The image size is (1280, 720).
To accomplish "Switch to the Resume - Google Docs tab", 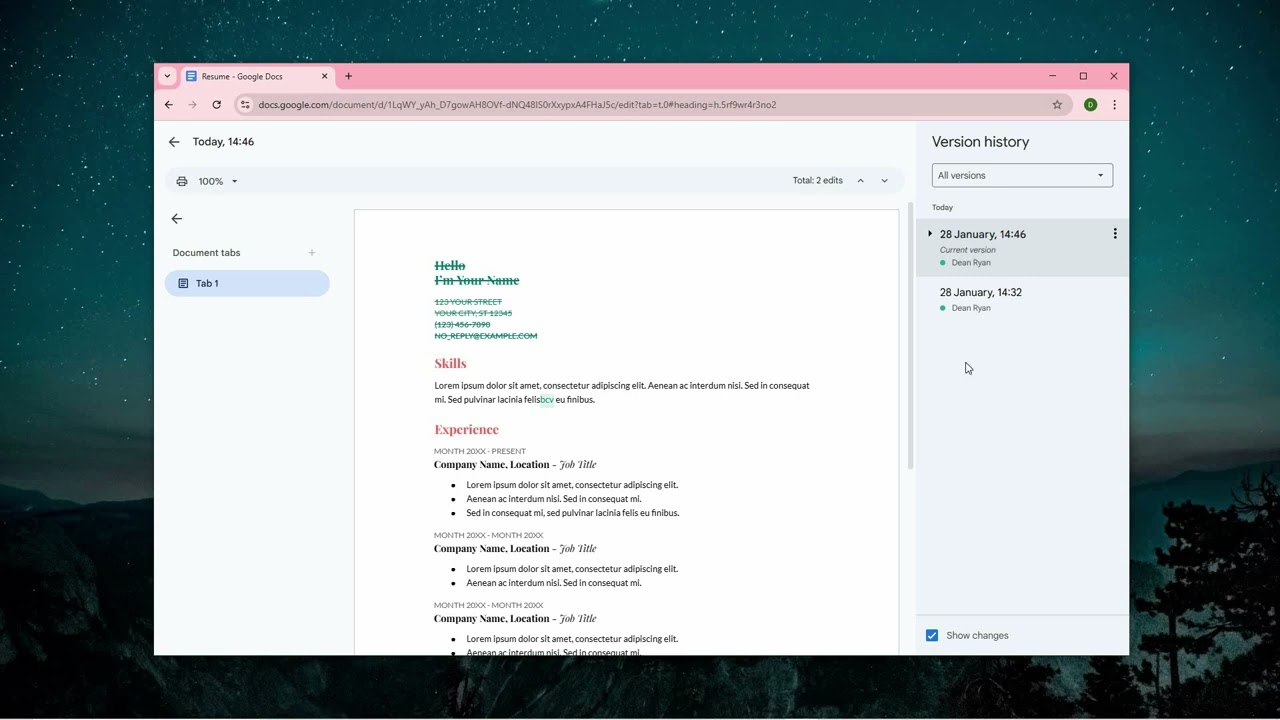I will (x=257, y=76).
